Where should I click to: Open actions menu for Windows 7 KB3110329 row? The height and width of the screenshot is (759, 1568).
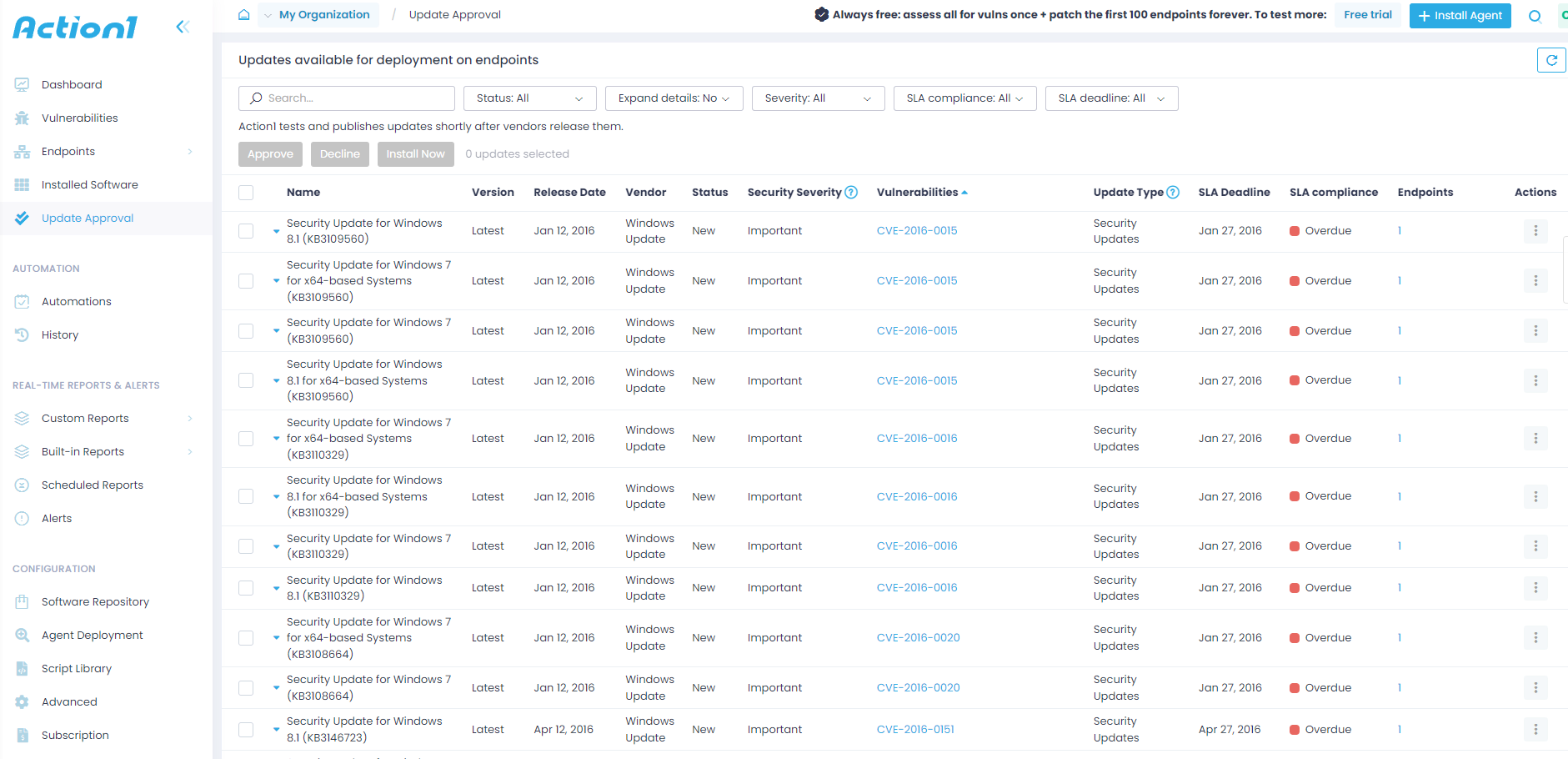pyautogui.click(x=1535, y=546)
